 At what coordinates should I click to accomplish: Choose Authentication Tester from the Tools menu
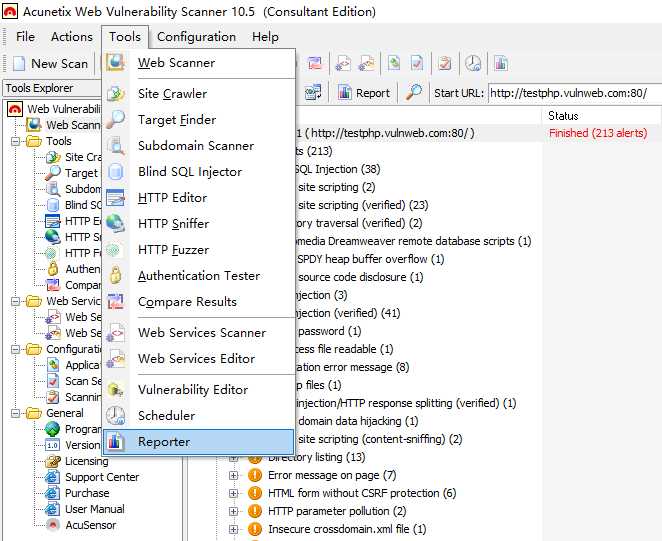(198, 276)
